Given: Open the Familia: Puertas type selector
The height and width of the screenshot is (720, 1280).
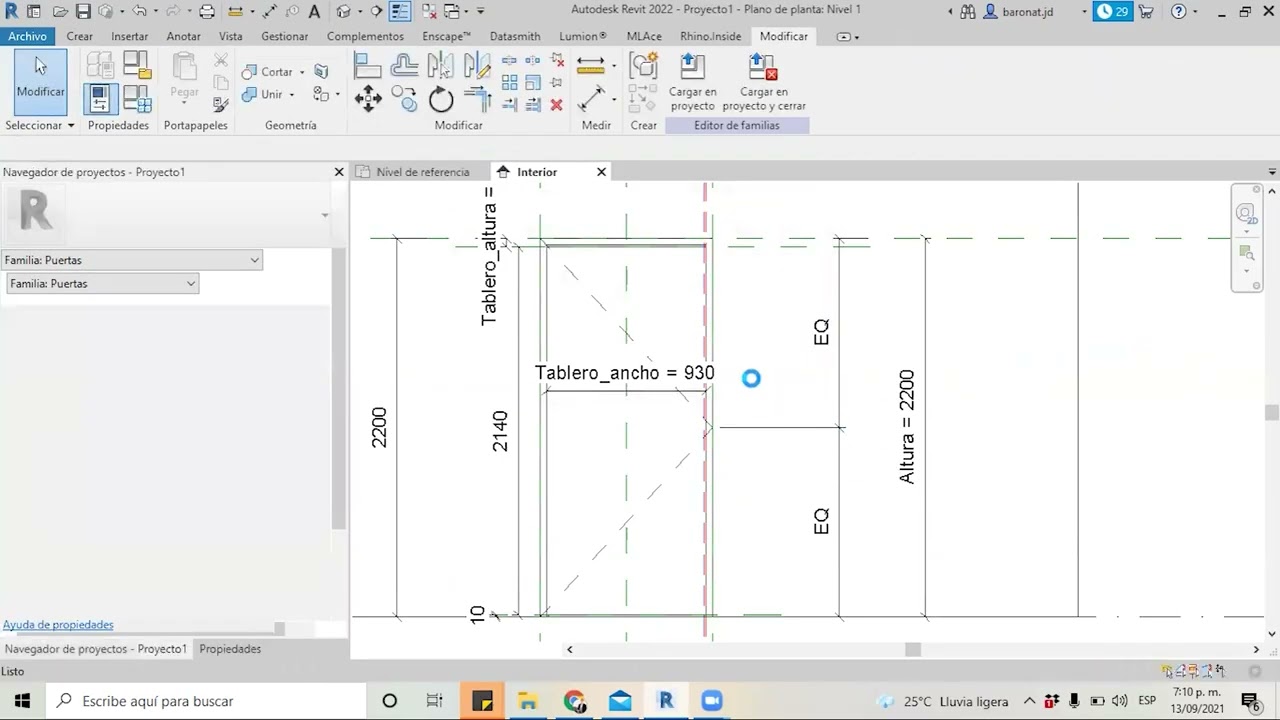Looking at the screenshot, I should [132, 260].
